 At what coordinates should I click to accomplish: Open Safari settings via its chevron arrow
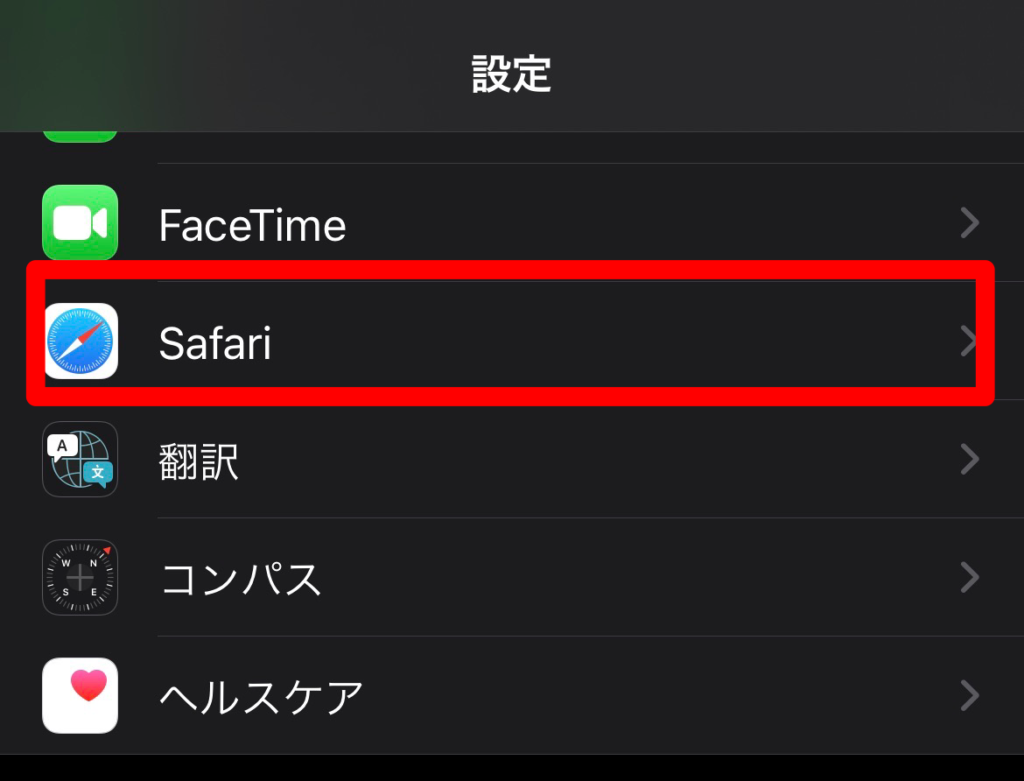click(968, 342)
